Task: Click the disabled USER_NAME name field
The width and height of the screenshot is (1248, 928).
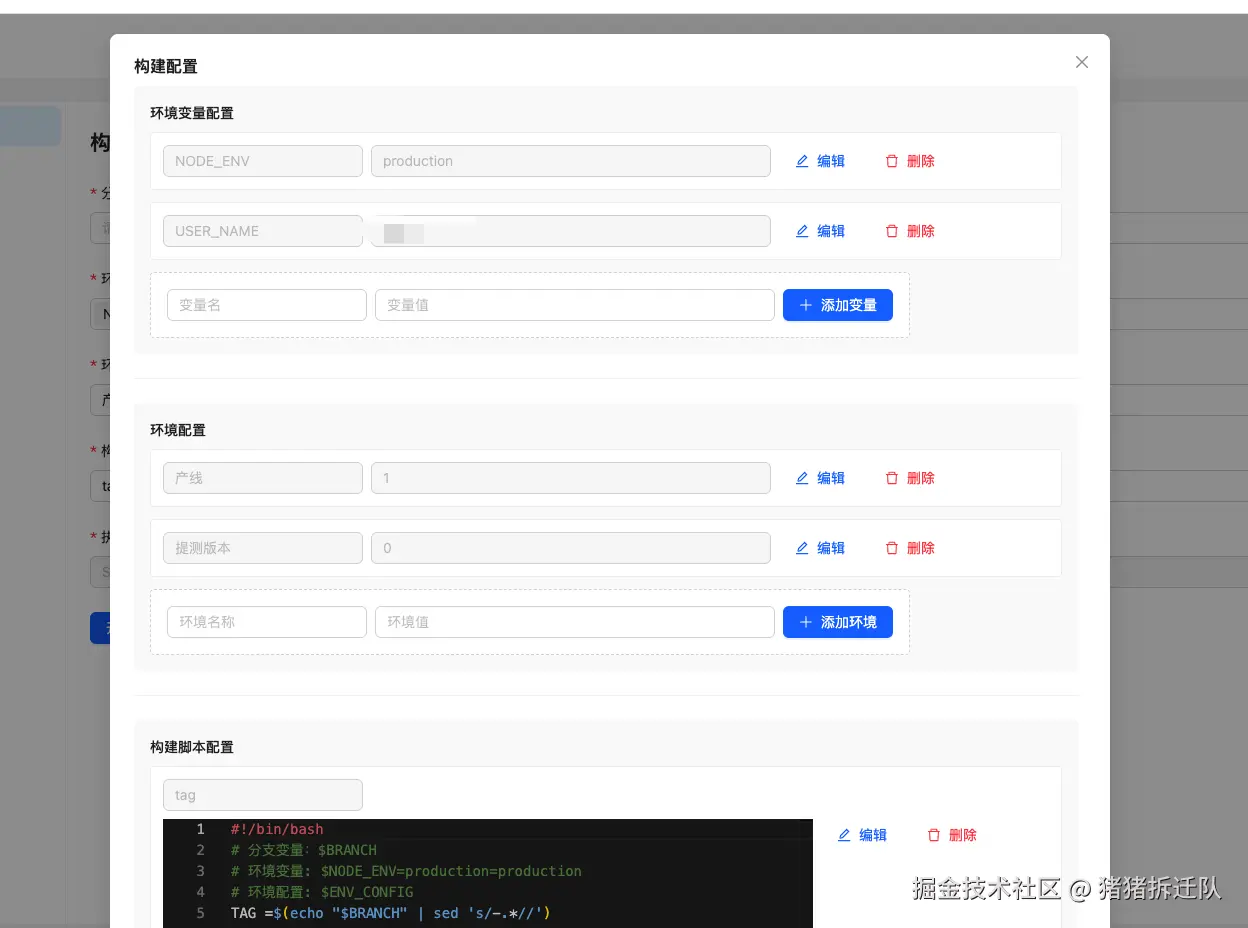Action: [x=263, y=231]
